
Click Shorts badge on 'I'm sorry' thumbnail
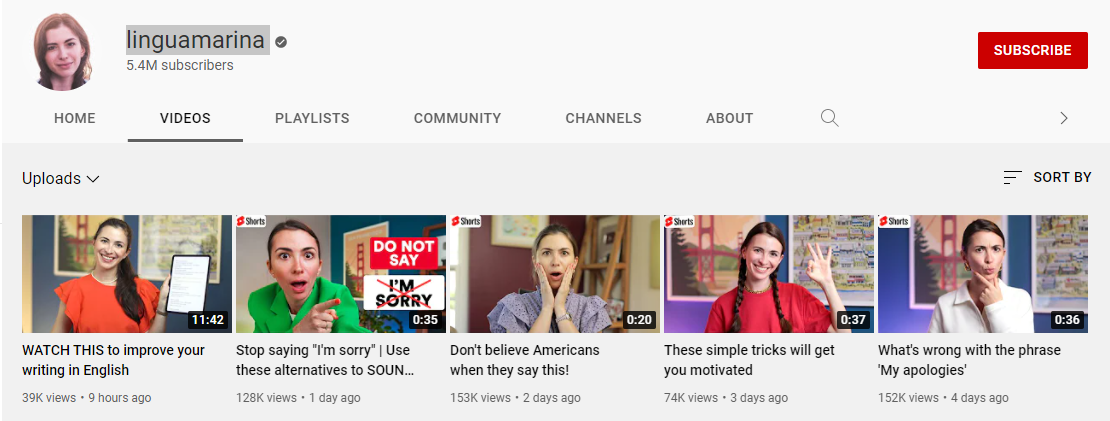click(x=251, y=221)
